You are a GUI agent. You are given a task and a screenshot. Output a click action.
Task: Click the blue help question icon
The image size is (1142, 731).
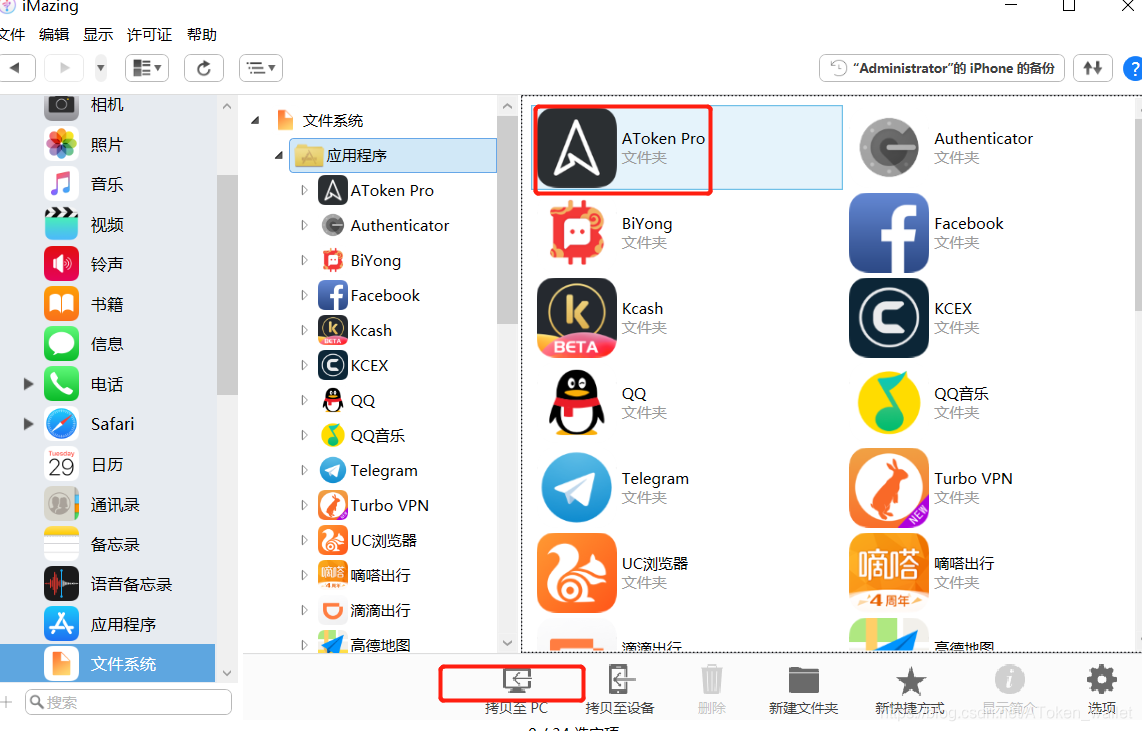(1133, 68)
